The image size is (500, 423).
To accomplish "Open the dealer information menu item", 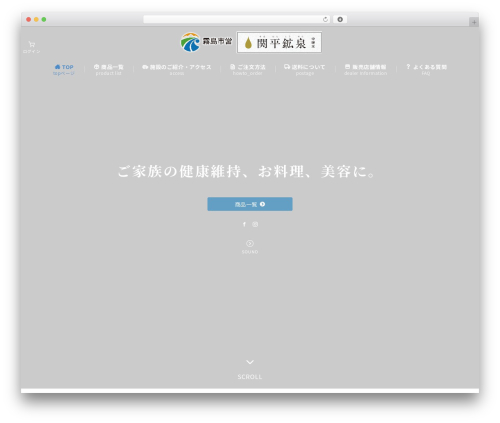I will 365,70.
